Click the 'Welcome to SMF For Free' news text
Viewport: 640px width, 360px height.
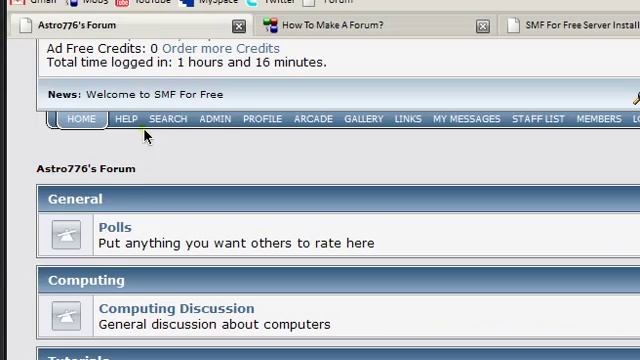pos(155,95)
